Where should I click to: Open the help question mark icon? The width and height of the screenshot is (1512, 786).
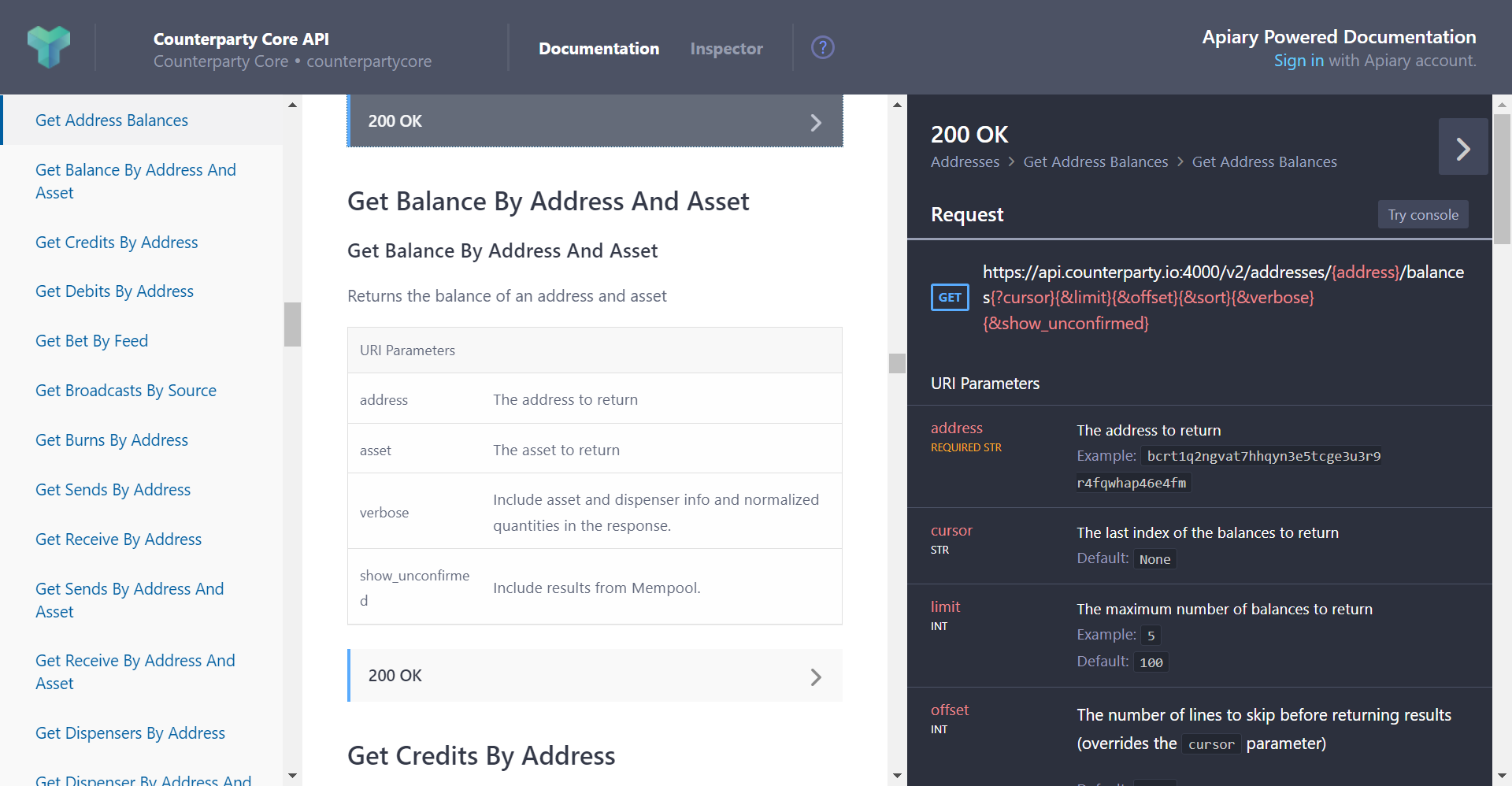pyautogui.click(x=822, y=47)
